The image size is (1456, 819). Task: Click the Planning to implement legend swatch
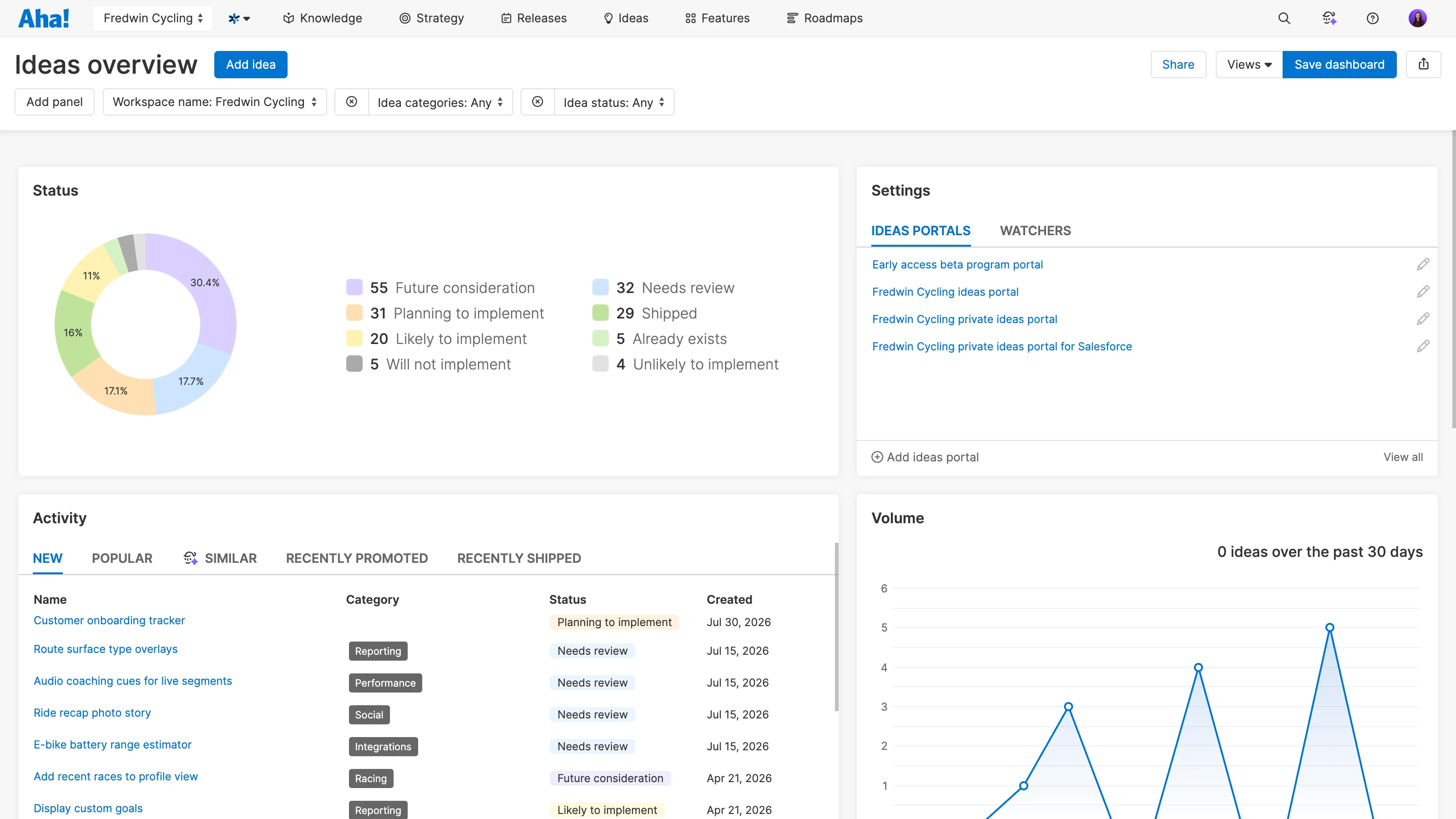point(354,313)
